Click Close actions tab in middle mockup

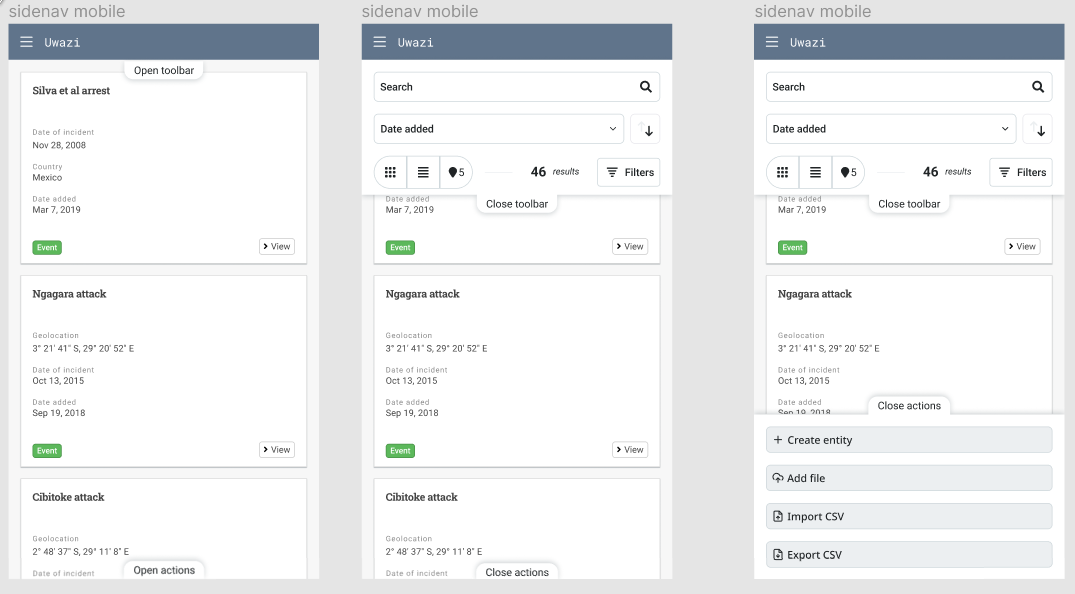click(517, 572)
